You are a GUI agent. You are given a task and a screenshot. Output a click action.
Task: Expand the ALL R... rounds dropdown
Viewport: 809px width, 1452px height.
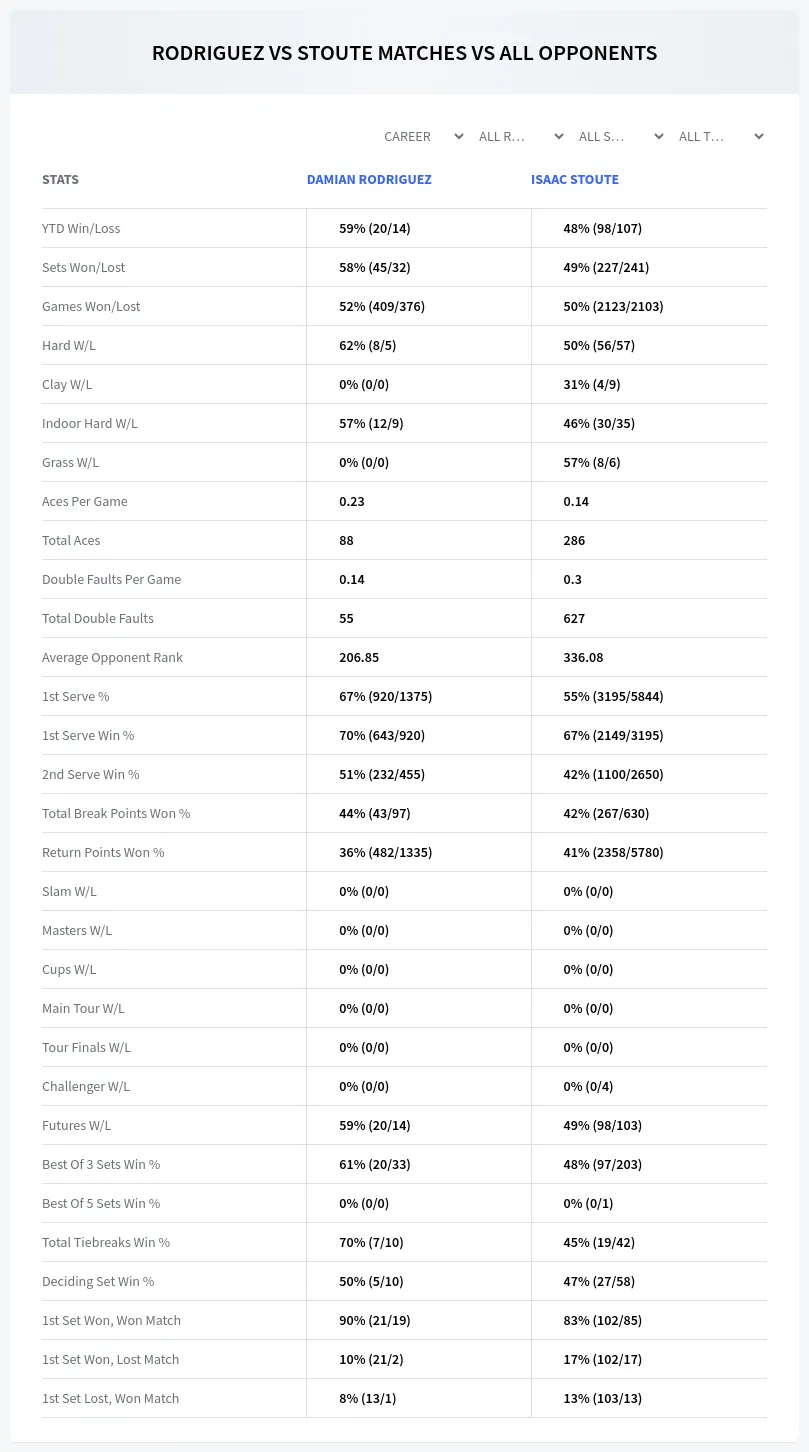pyautogui.click(x=520, y=136)
